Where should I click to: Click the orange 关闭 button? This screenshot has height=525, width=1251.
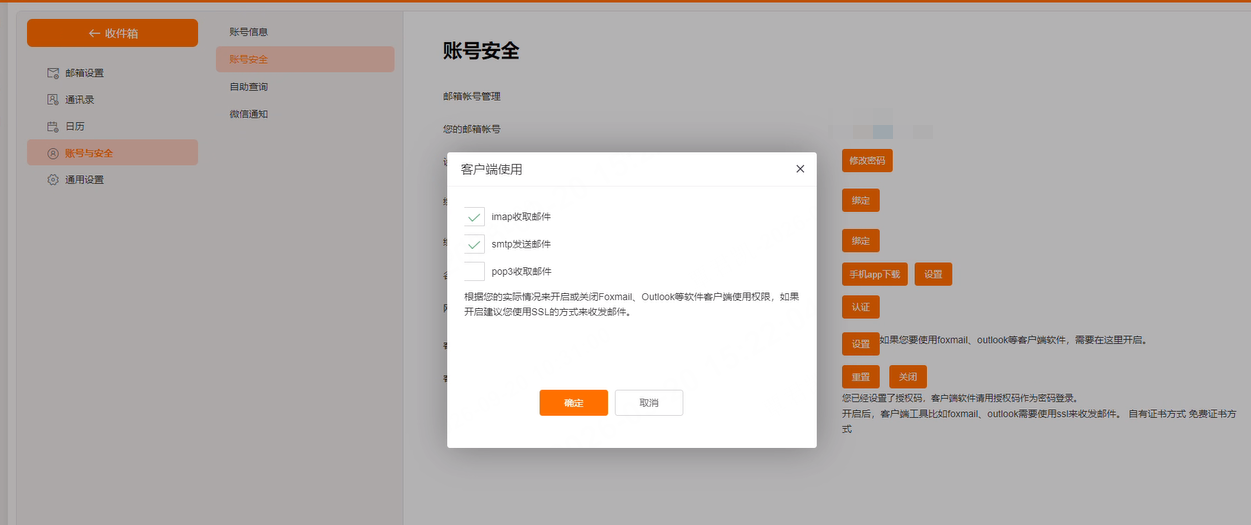pos(908,377)
